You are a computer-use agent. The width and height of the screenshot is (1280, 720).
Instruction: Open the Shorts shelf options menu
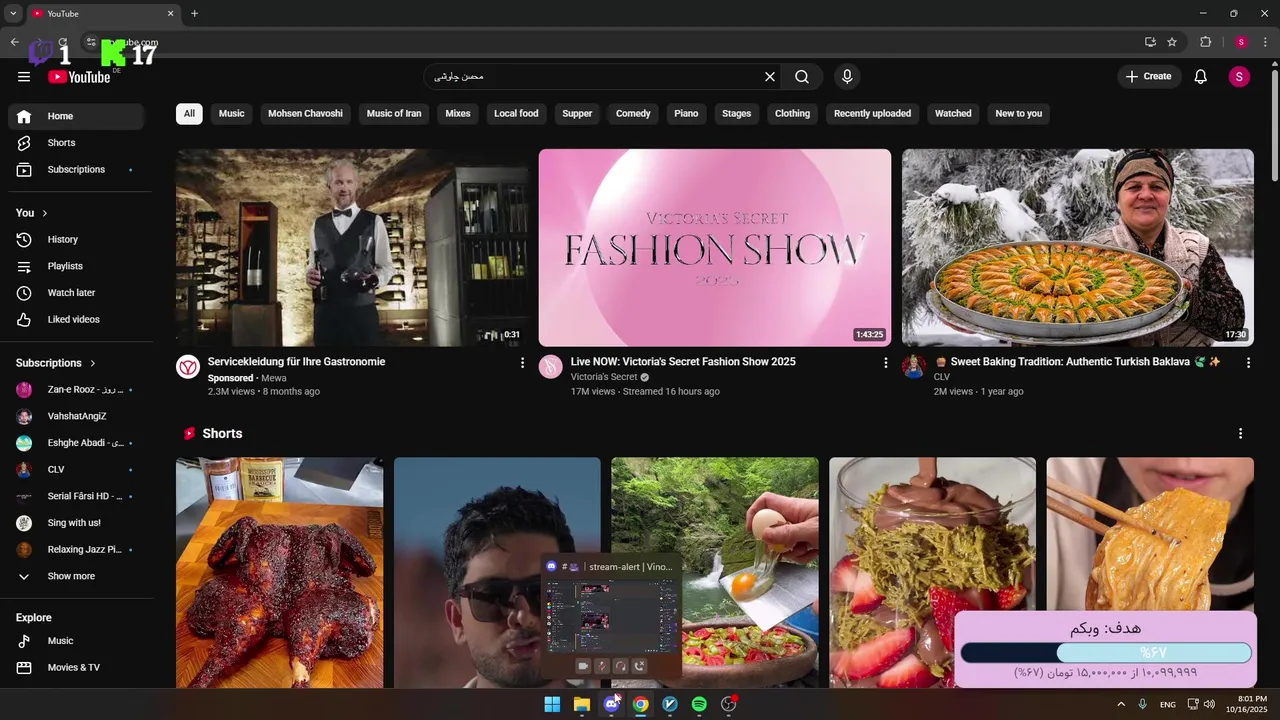1240,434
